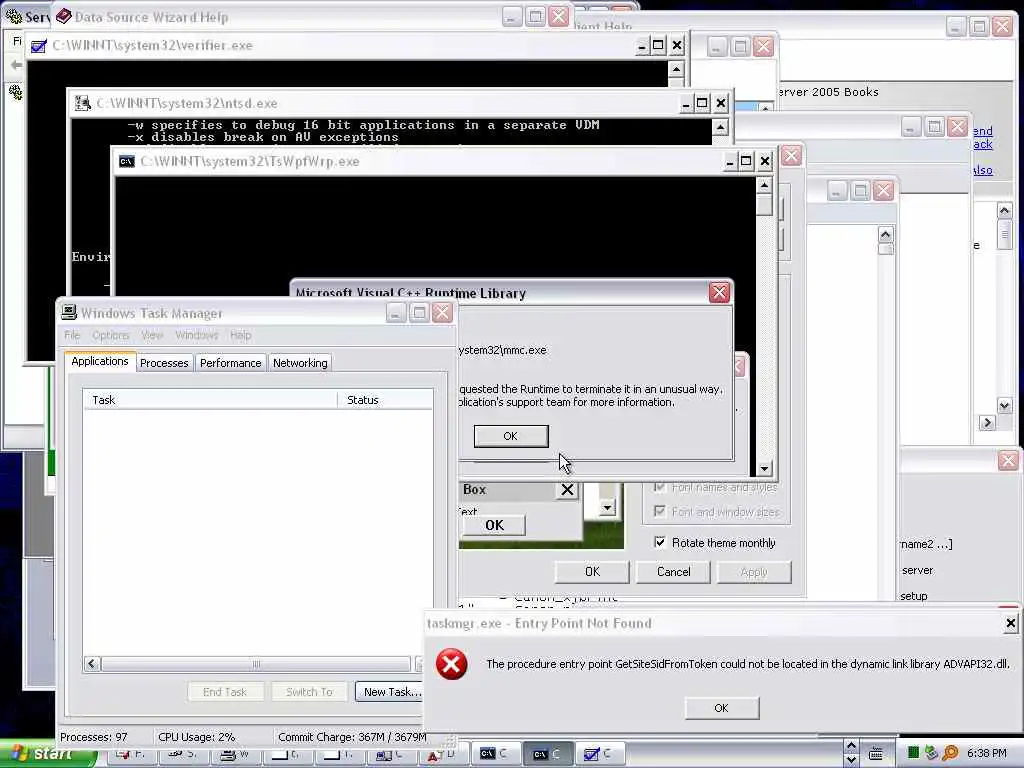The height and width of the screenshot is (768, 1024).
Task: Click OK beside Cancel in theme dialog
Action: pos(592,571)
